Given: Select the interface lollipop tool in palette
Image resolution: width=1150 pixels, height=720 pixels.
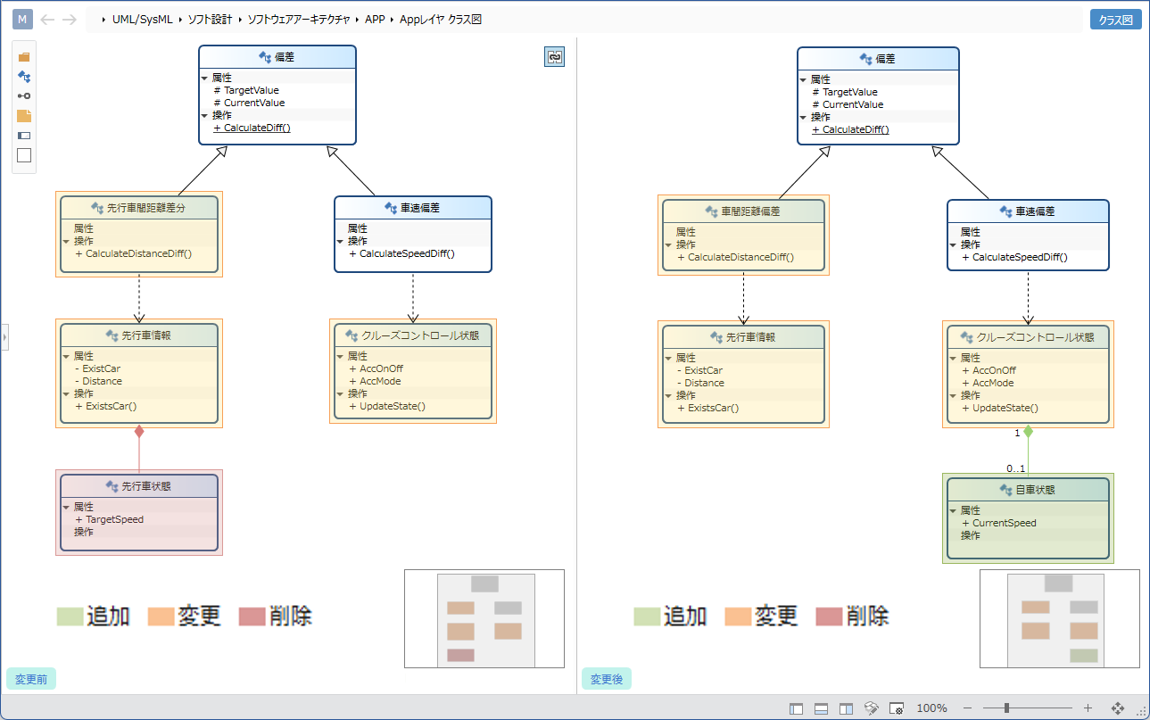Looking at the screenshot, I should (x=24, y=96).
